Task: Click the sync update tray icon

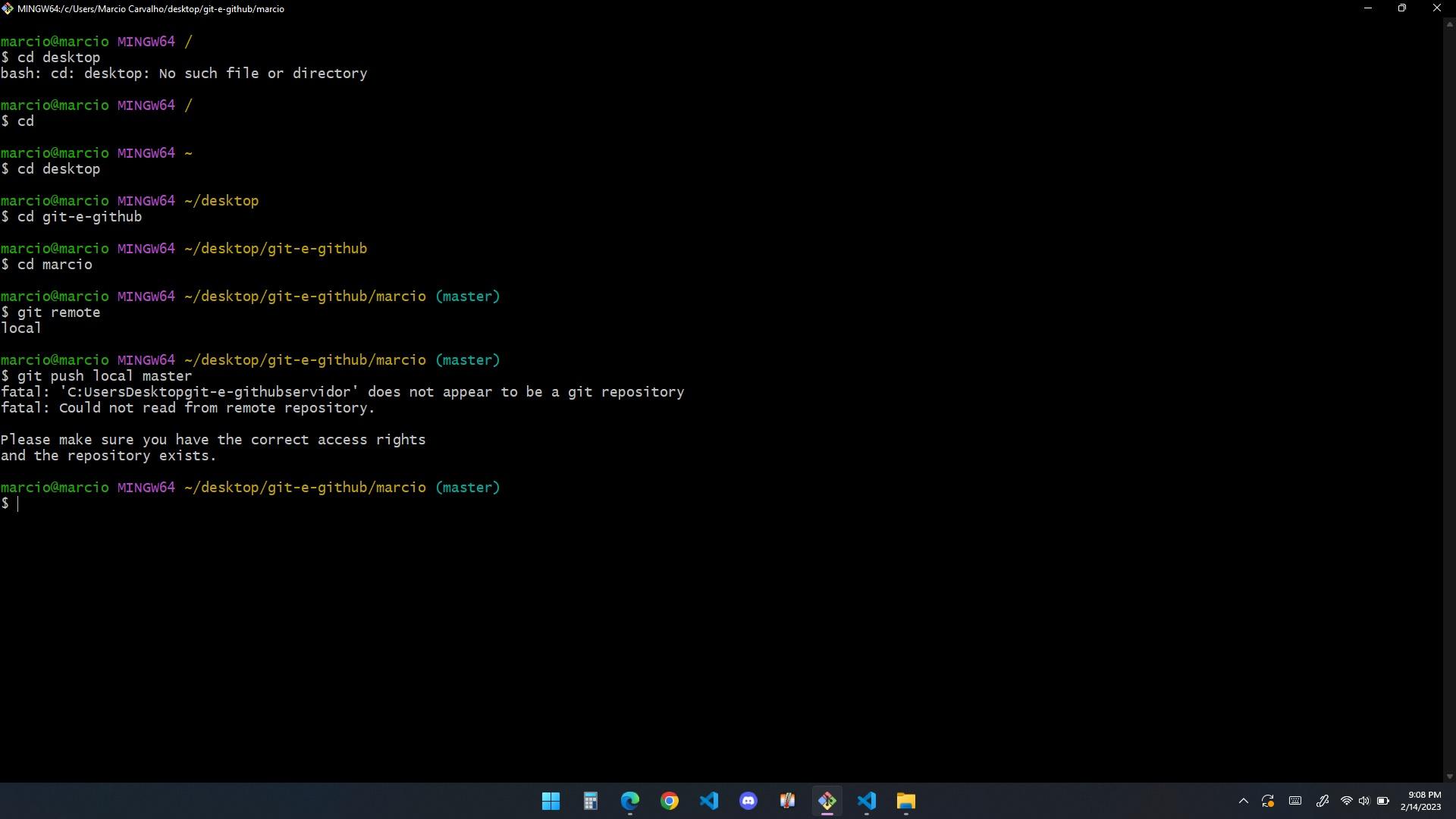Action: pos(1268,801)
